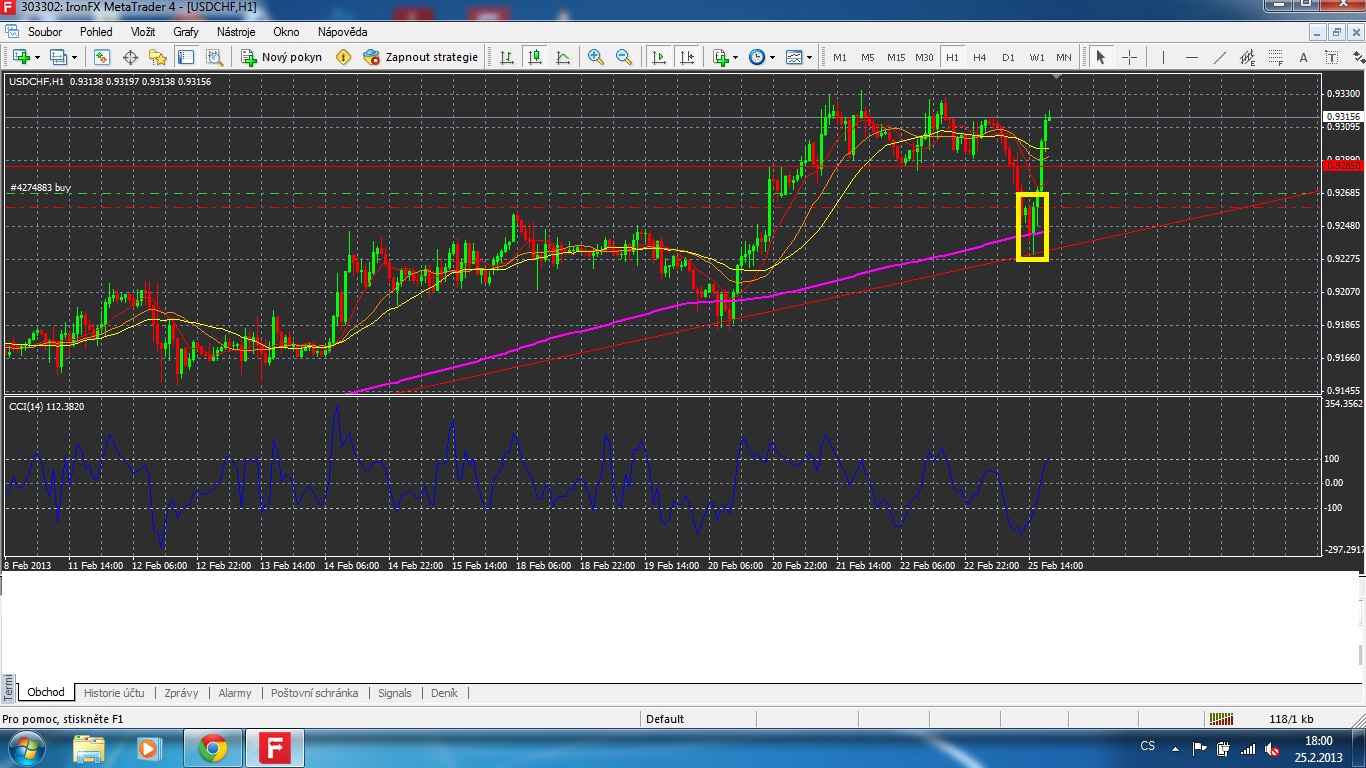Select the Fibonacci retracement tool
Image resolution: width=1366 pixels, height=768 pixels.
(x=1275, y=57)
